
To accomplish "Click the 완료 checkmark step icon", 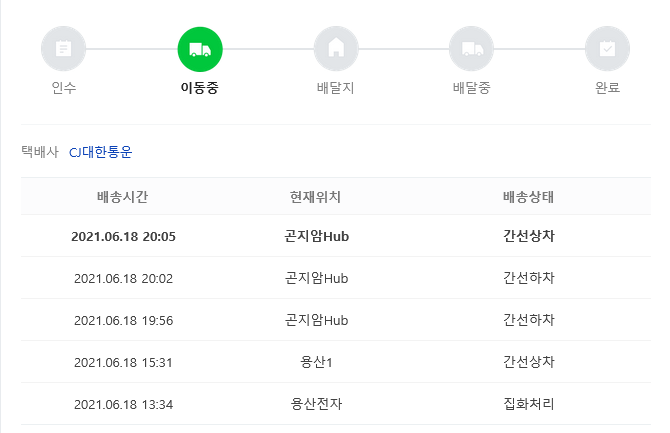I will click(x=607, y=48).
